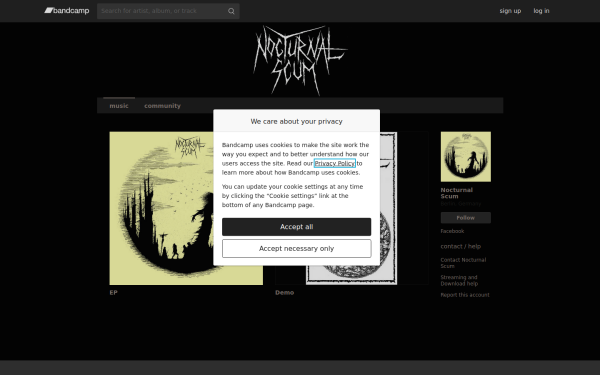Click the Accept all button
The height and width of the screenshot is (375, 600).
pos(297,227)
